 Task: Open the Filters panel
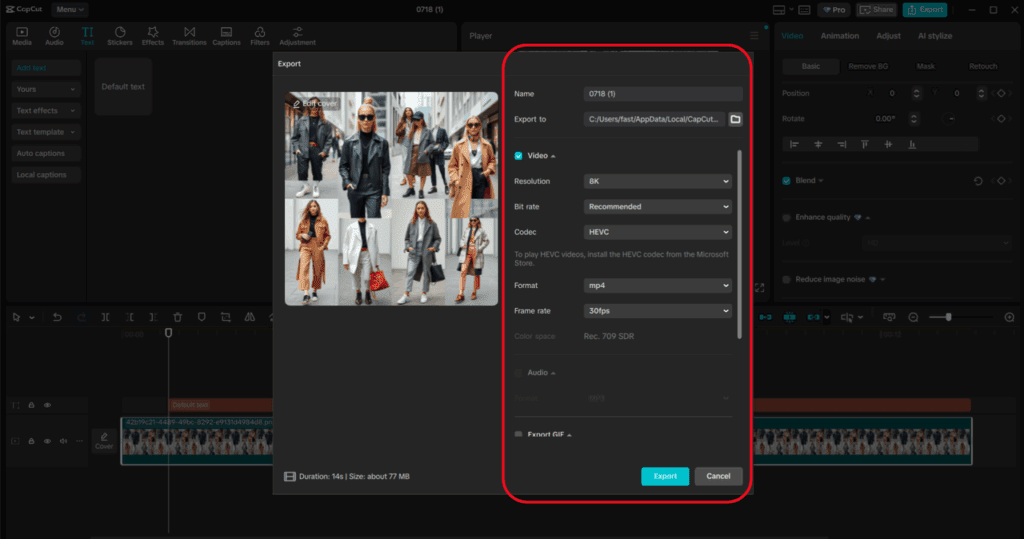[259, 36]
